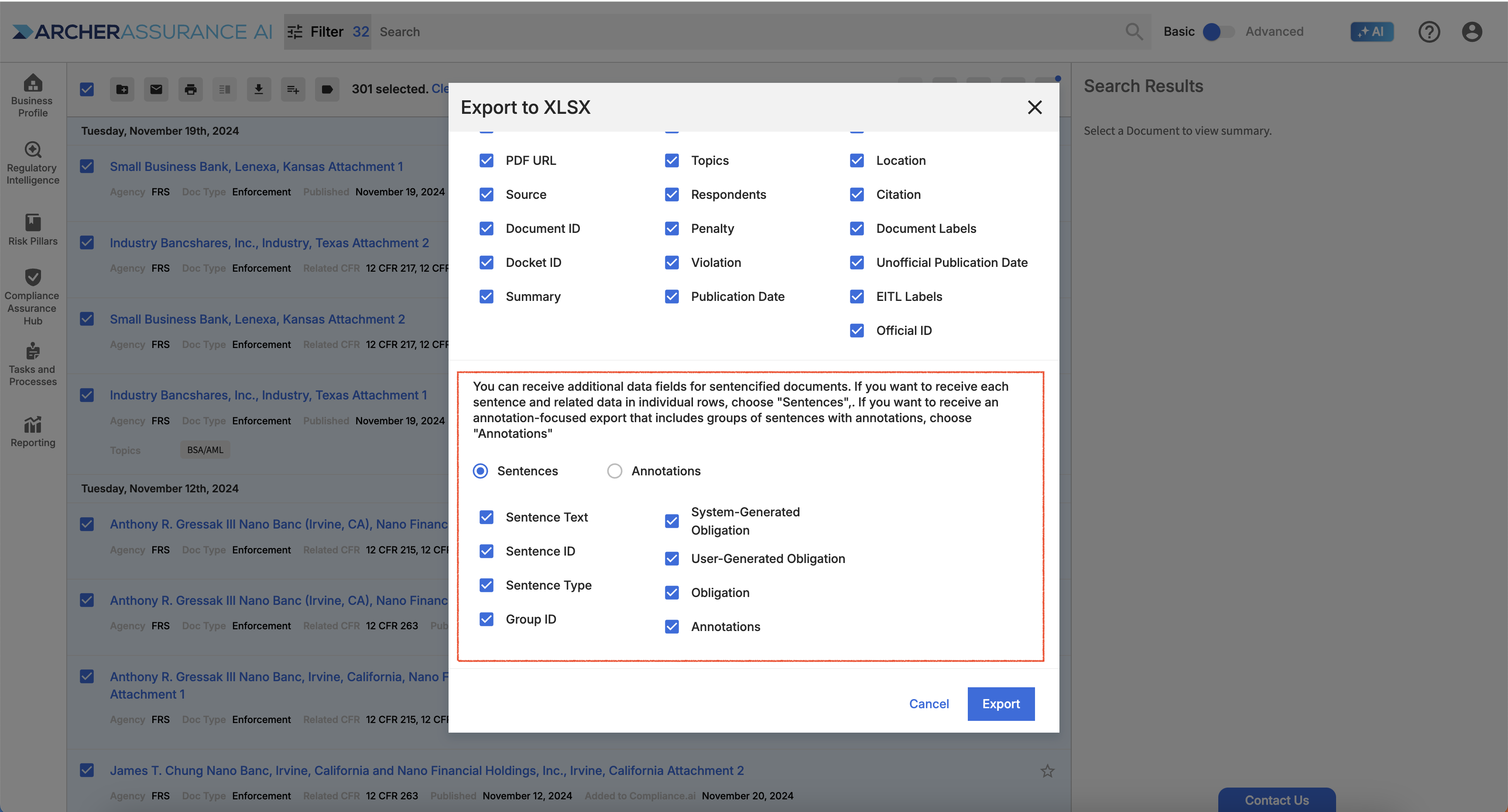The image size is (1508, 812).
Task: Close the Export to XLSX dialog
Action: click(1035, 107)
